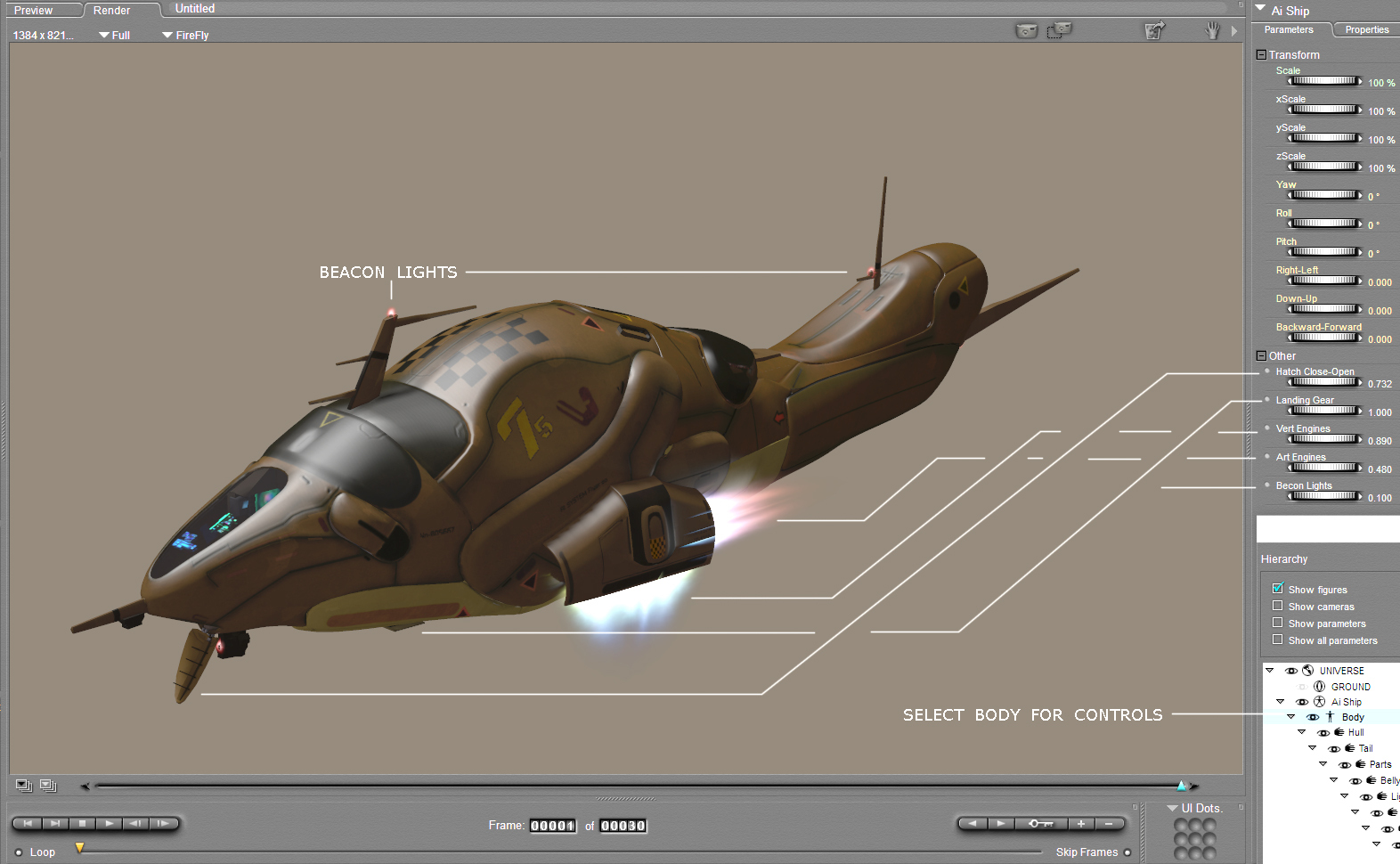Click the hand pan icon
This screenshot has height=864, width=1400.
coord(1212,31)
